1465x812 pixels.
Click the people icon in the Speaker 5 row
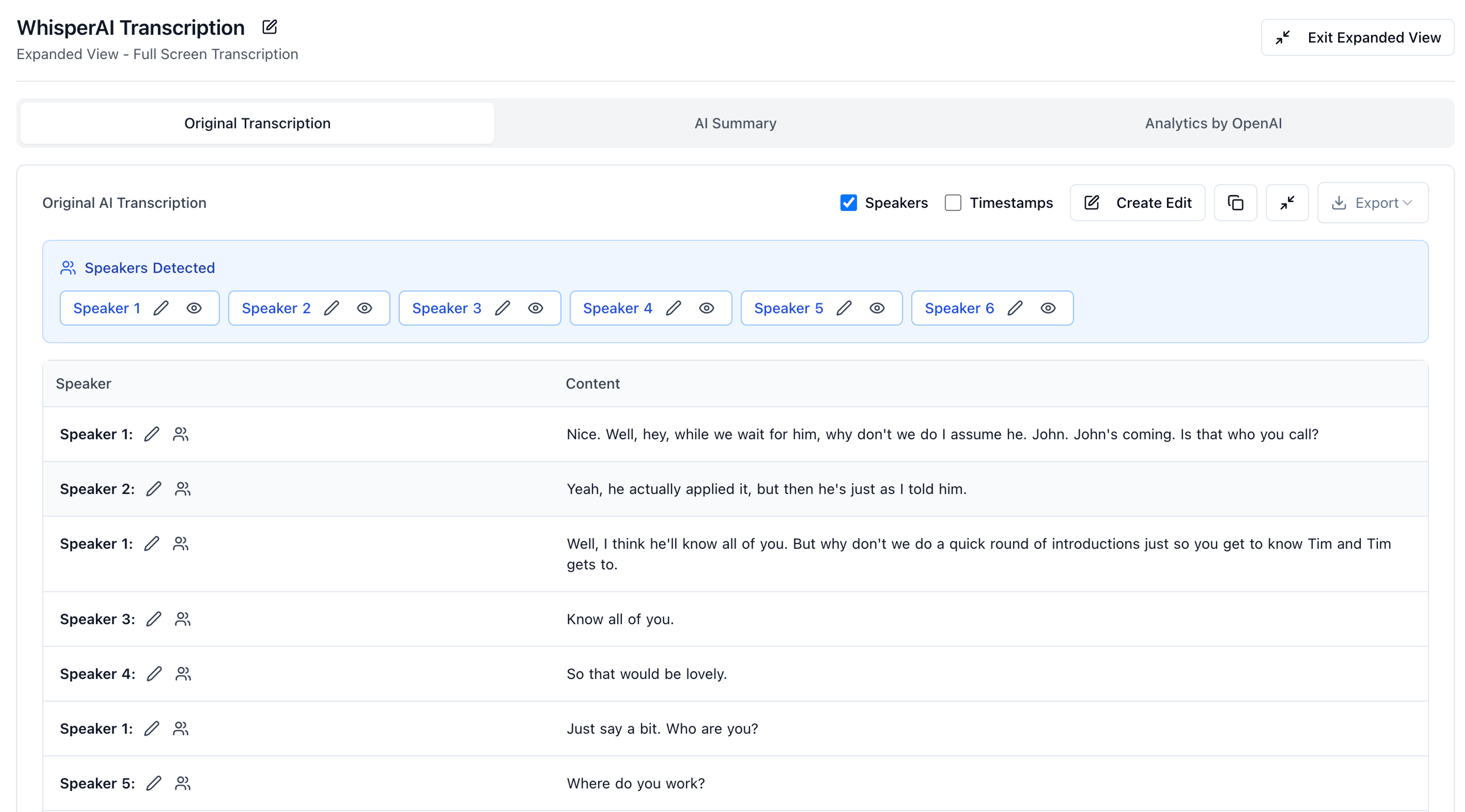[x=183, y=783]
